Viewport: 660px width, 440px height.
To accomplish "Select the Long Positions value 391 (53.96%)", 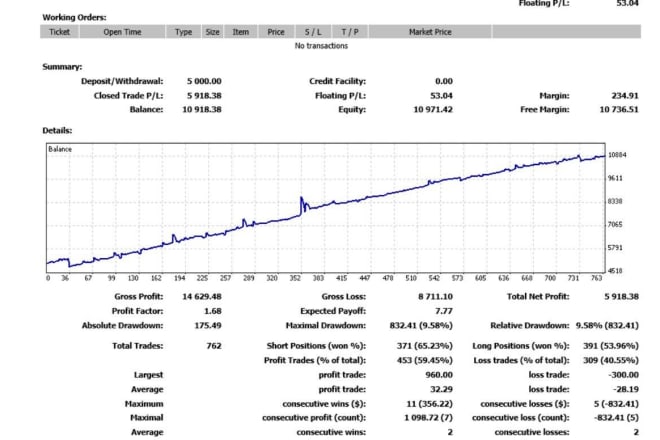I will [610, 346].
